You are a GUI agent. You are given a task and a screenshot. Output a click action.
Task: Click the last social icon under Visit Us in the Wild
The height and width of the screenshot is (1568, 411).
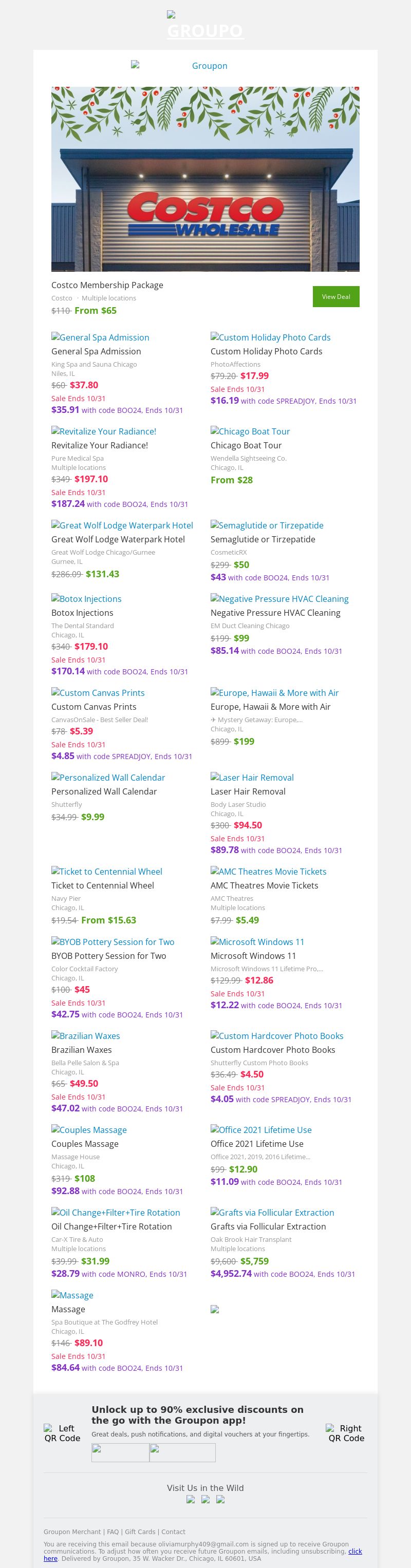(x=220, y=1499)
